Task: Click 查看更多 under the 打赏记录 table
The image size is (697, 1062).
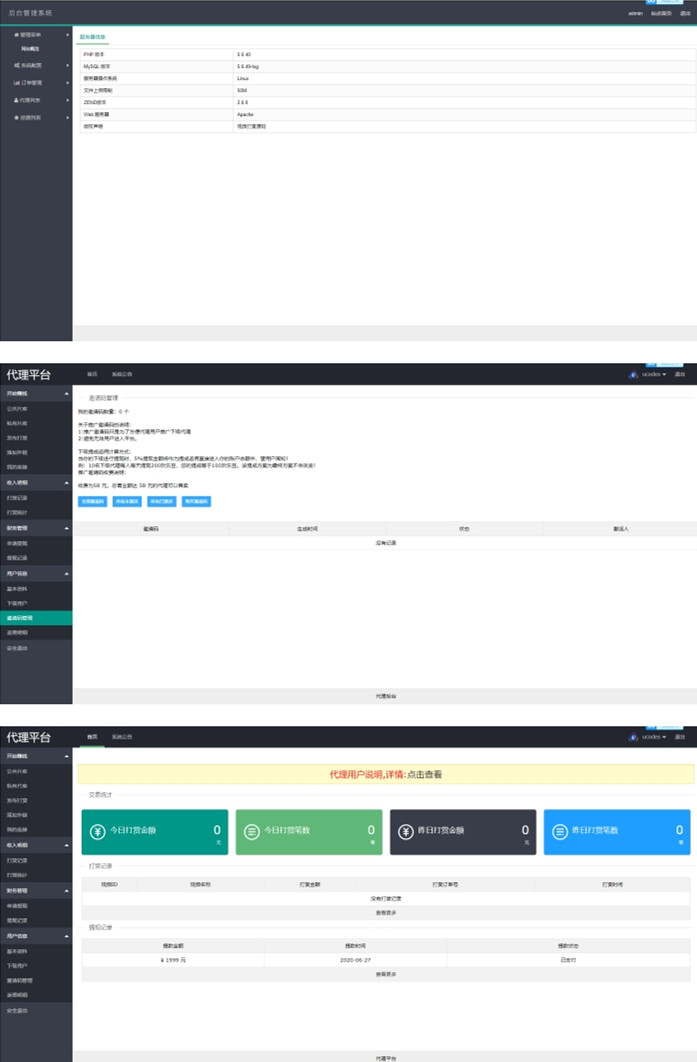Action: pos(385,913)
